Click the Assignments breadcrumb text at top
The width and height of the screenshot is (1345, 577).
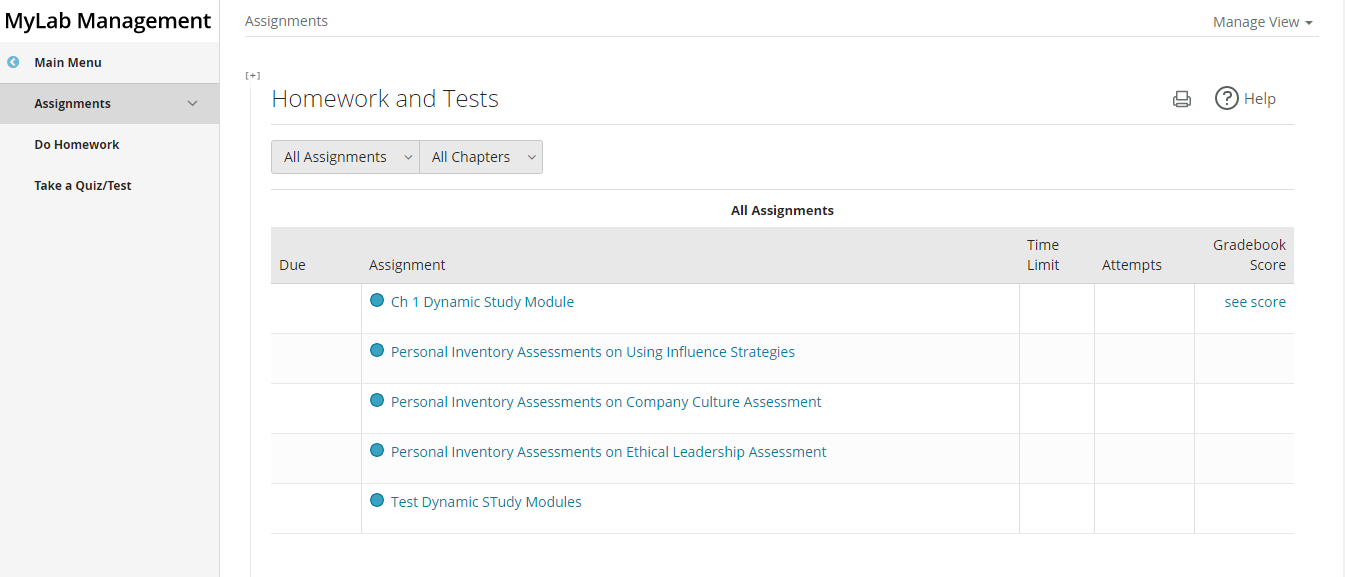pyautogui.click(x=286, y=21)
